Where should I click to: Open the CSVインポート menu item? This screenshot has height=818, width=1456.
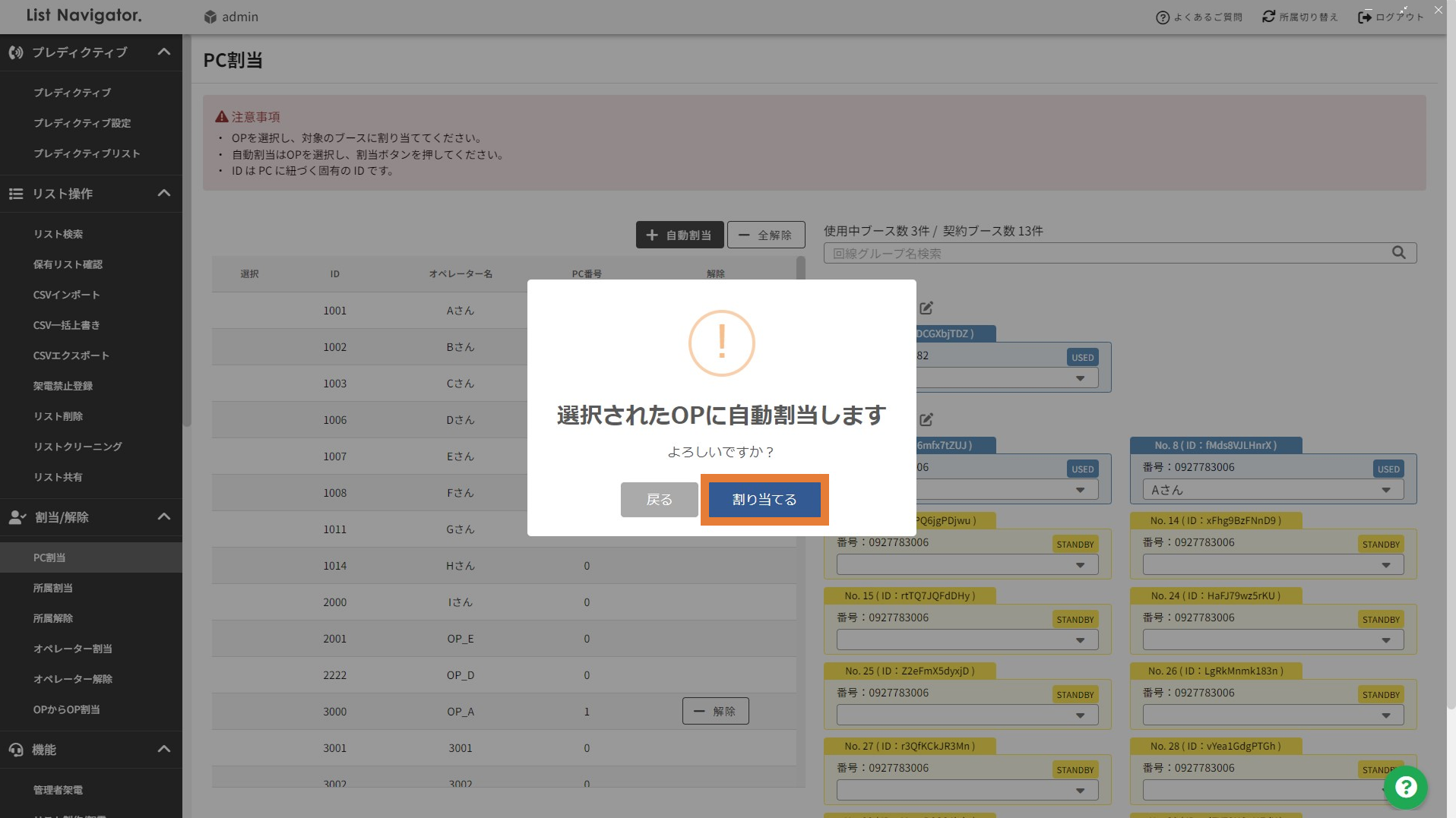[x=66, y=295]
